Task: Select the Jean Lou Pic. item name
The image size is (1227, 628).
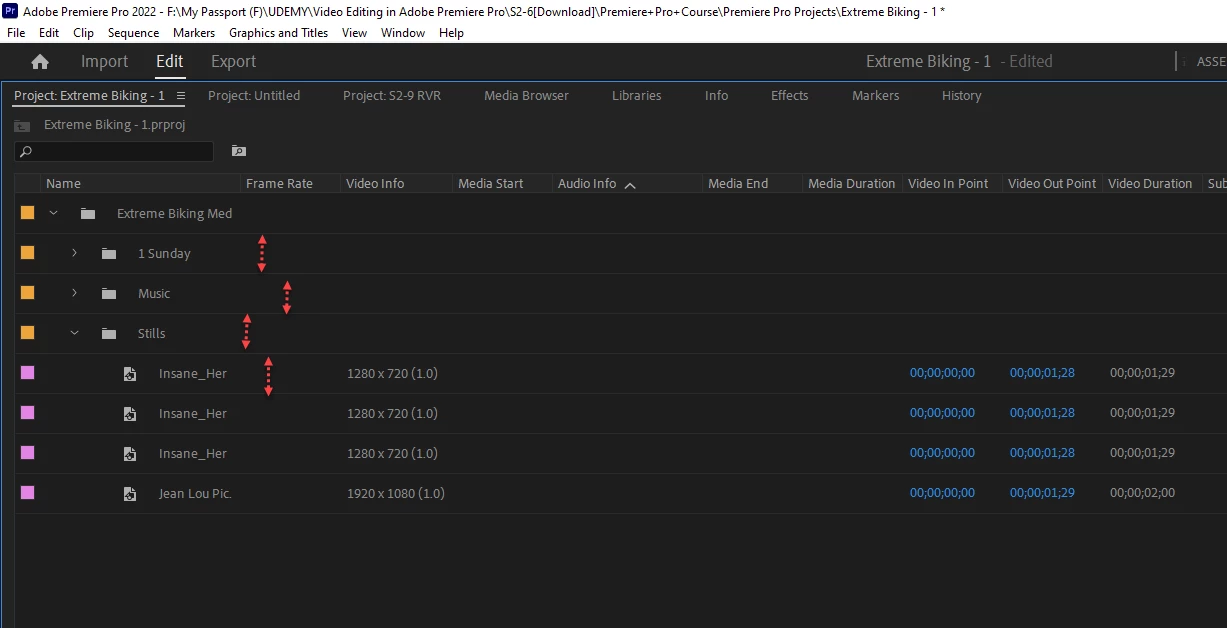Action: click(x=195, y=494)
